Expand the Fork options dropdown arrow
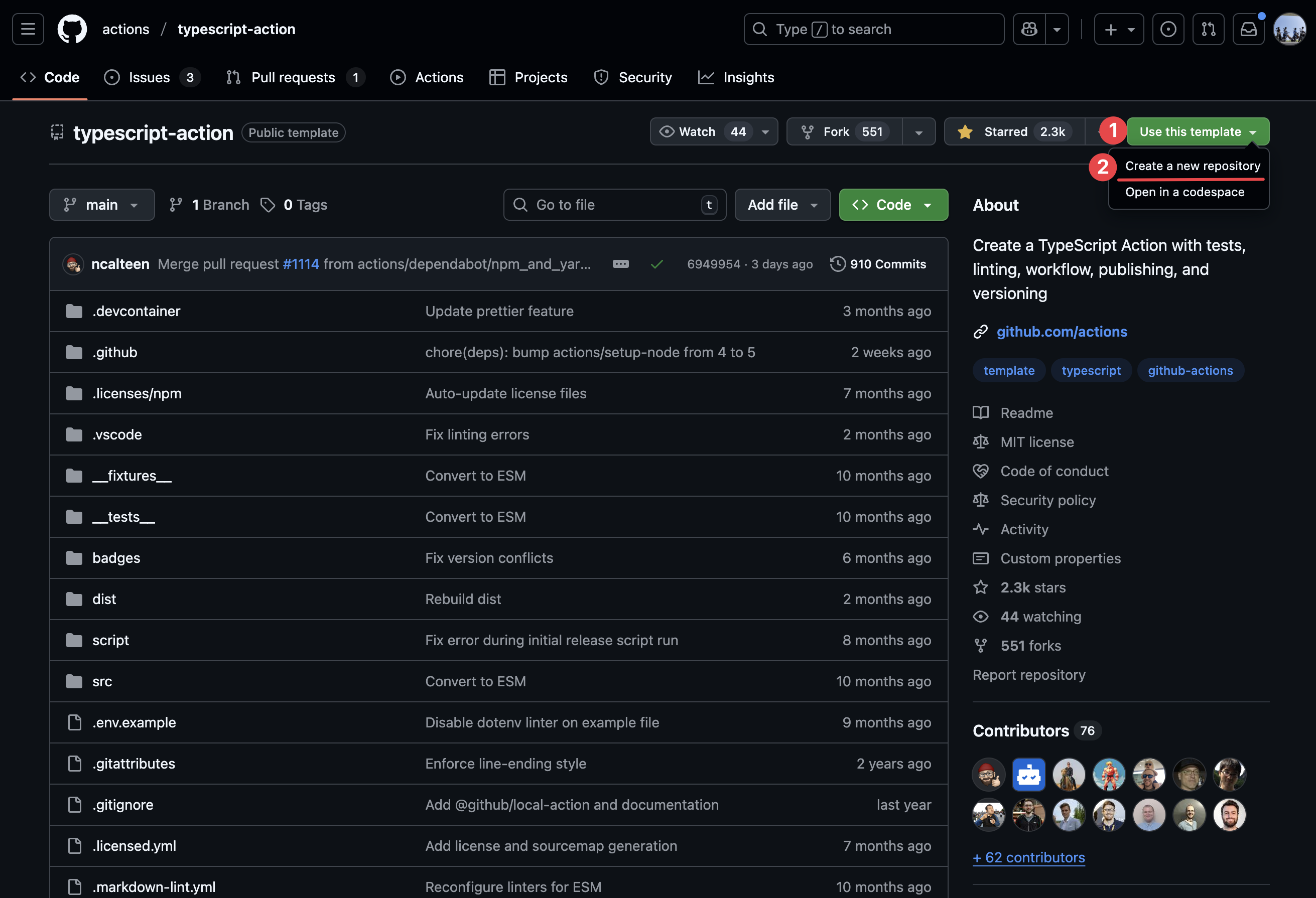The image size is (1316, 898). click(918, 132)
